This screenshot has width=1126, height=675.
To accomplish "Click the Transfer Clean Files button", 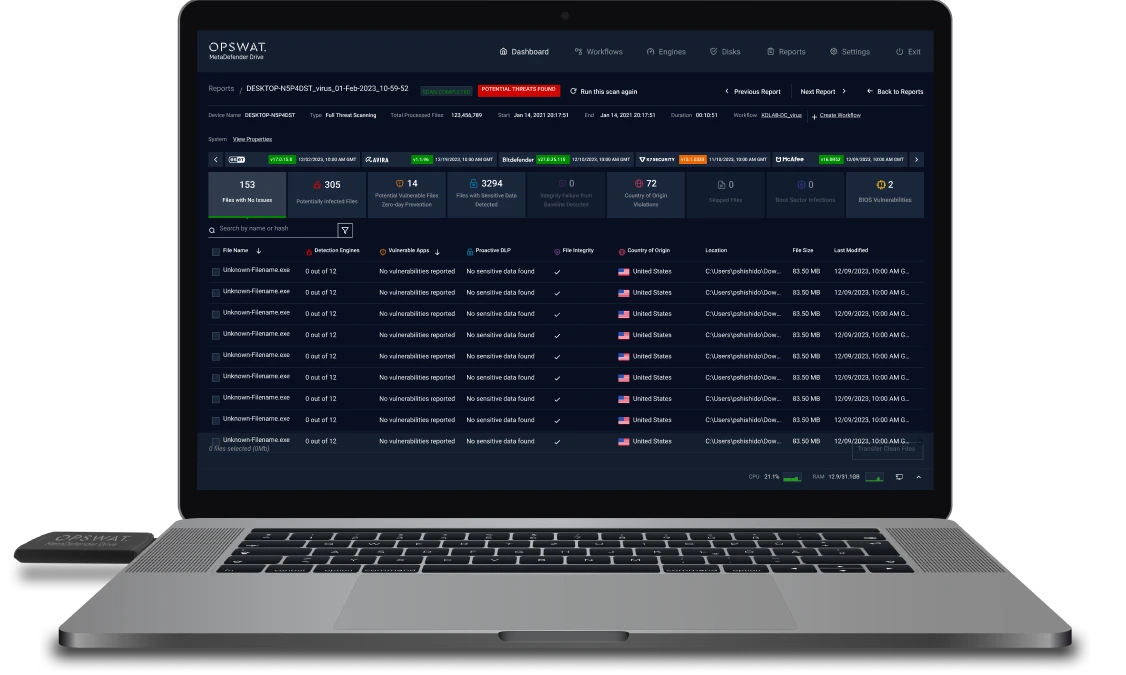I will 887,450.
